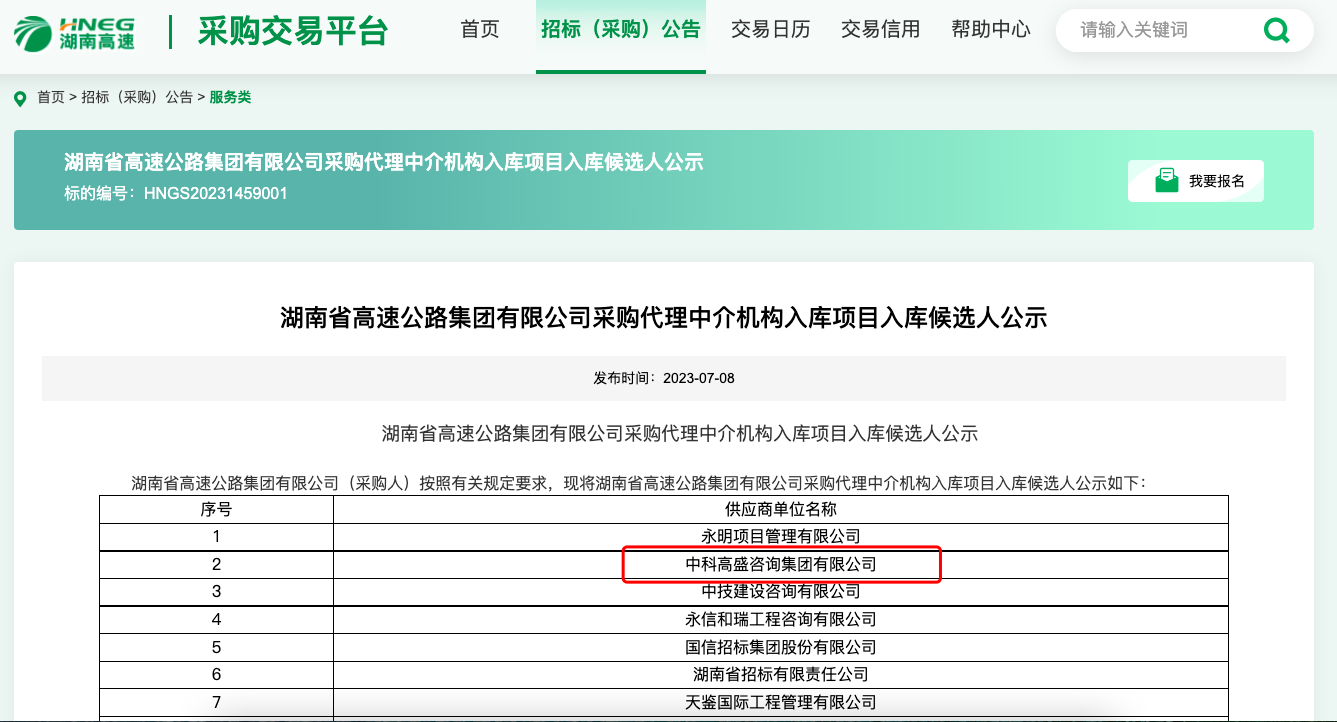The image size is (1337, 722).
Task: Click the 服务类 breadcrumb link
Action: click(230, 98)
